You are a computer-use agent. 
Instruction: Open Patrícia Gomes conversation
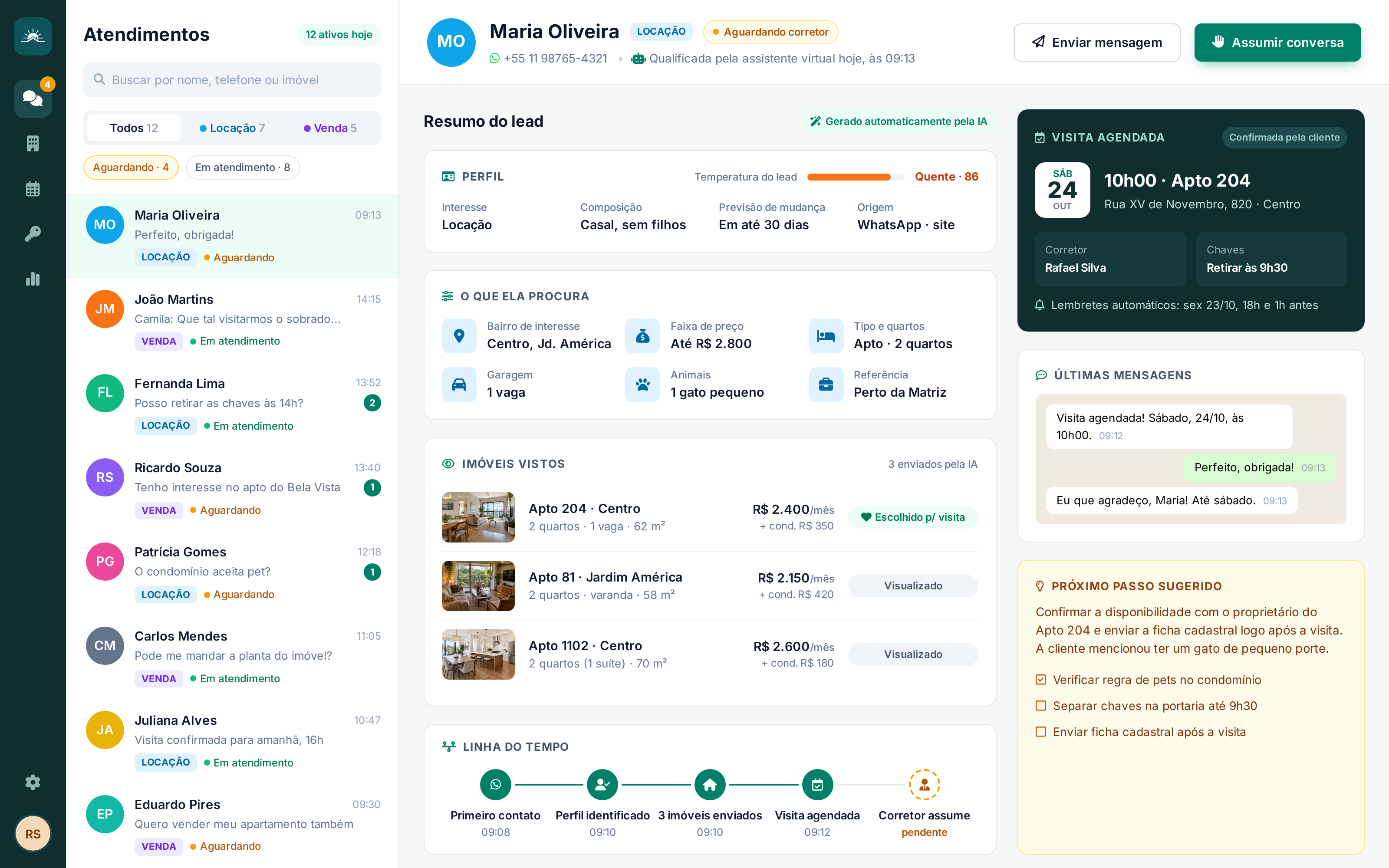click(x=232, y=573)
